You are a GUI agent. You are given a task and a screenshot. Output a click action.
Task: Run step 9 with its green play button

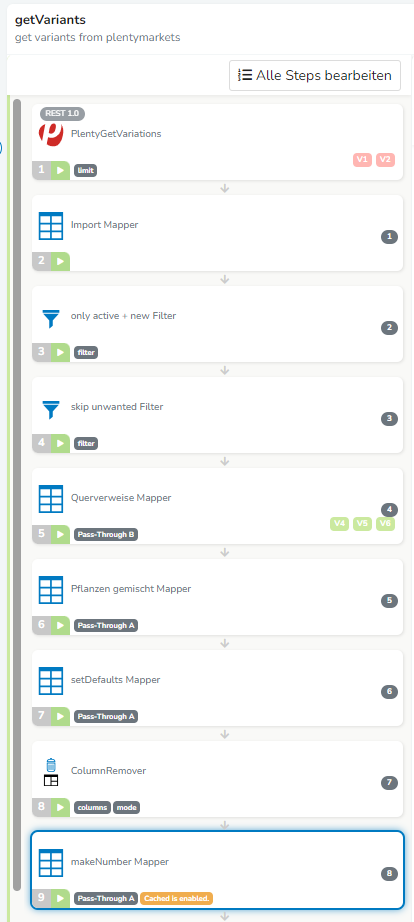(x=60, y=898)
